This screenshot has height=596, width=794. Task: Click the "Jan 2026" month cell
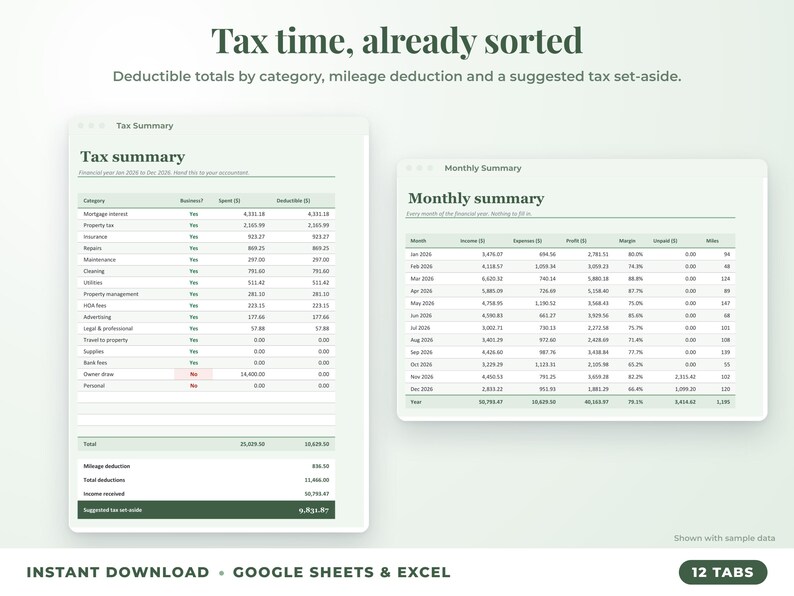point(421,254)
